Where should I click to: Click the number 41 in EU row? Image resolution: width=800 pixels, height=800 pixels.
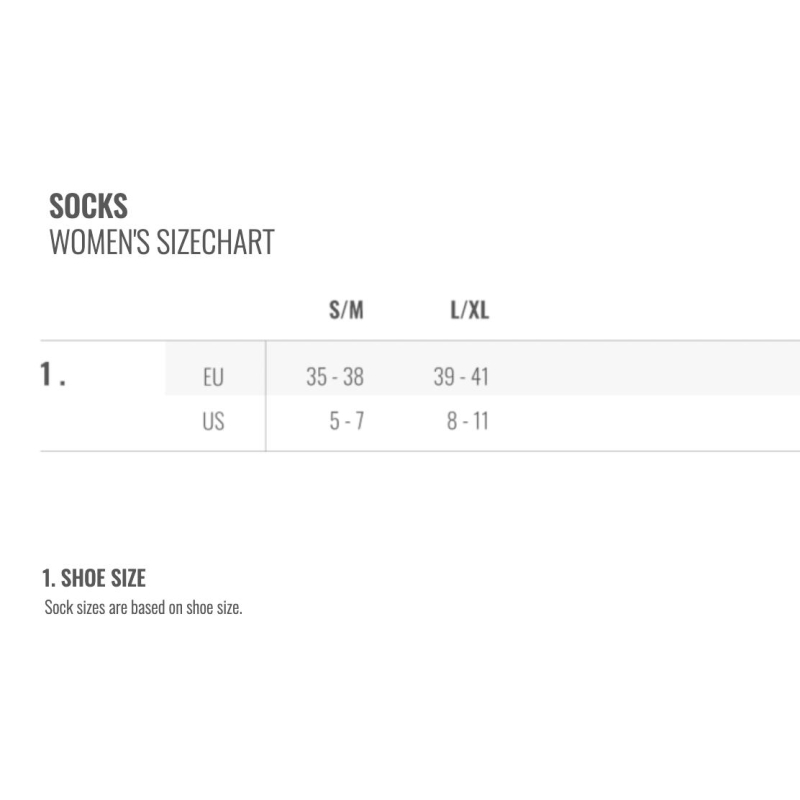(x=480, y=377)
